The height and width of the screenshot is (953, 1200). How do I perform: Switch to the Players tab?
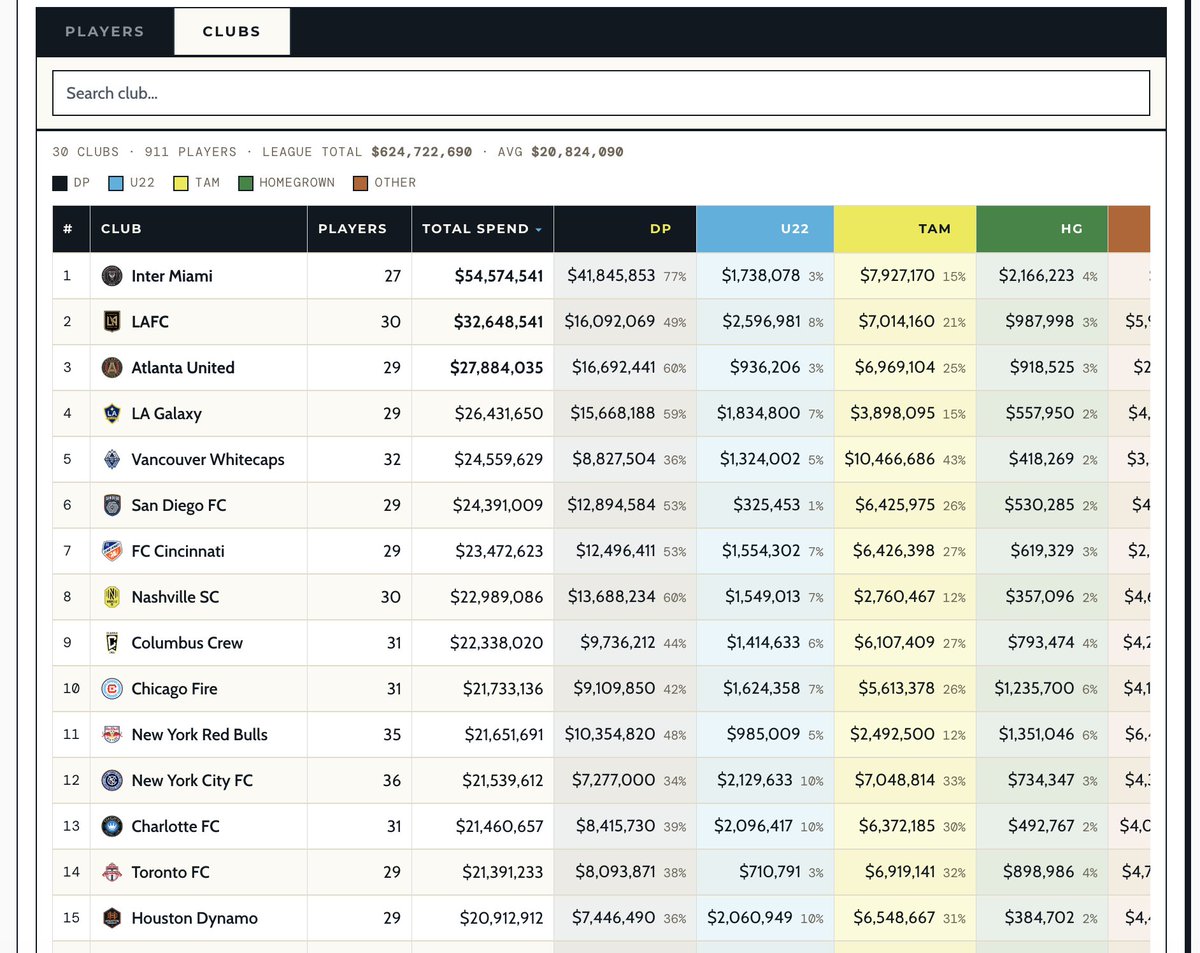(105, 31)
